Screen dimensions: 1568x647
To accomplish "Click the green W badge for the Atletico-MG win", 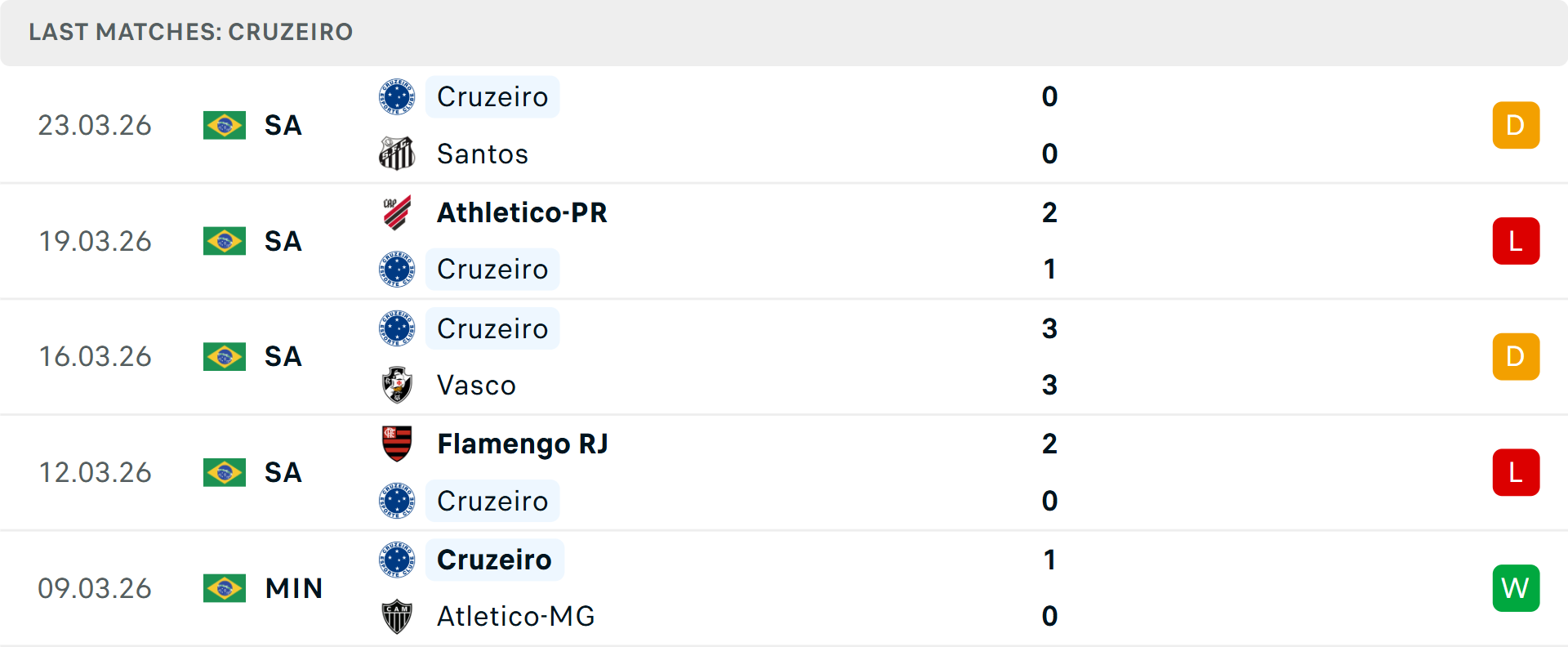I will (x=1516, y=587).
